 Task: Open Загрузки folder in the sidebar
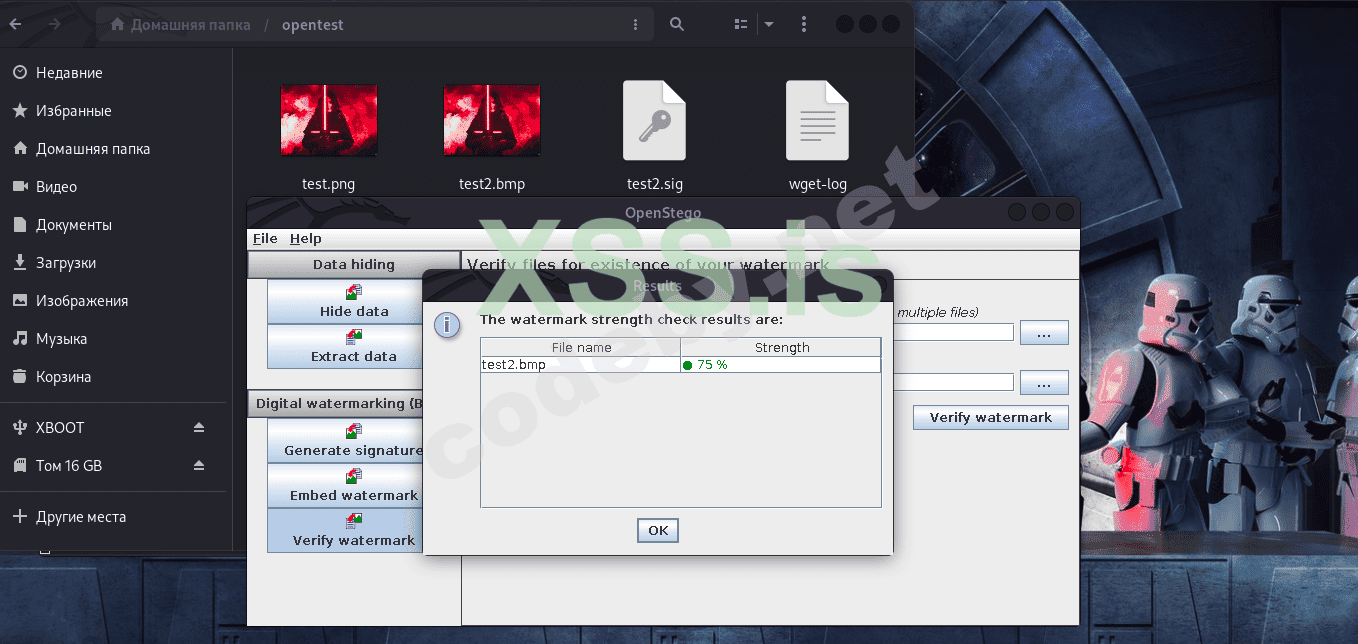point(116,263)
